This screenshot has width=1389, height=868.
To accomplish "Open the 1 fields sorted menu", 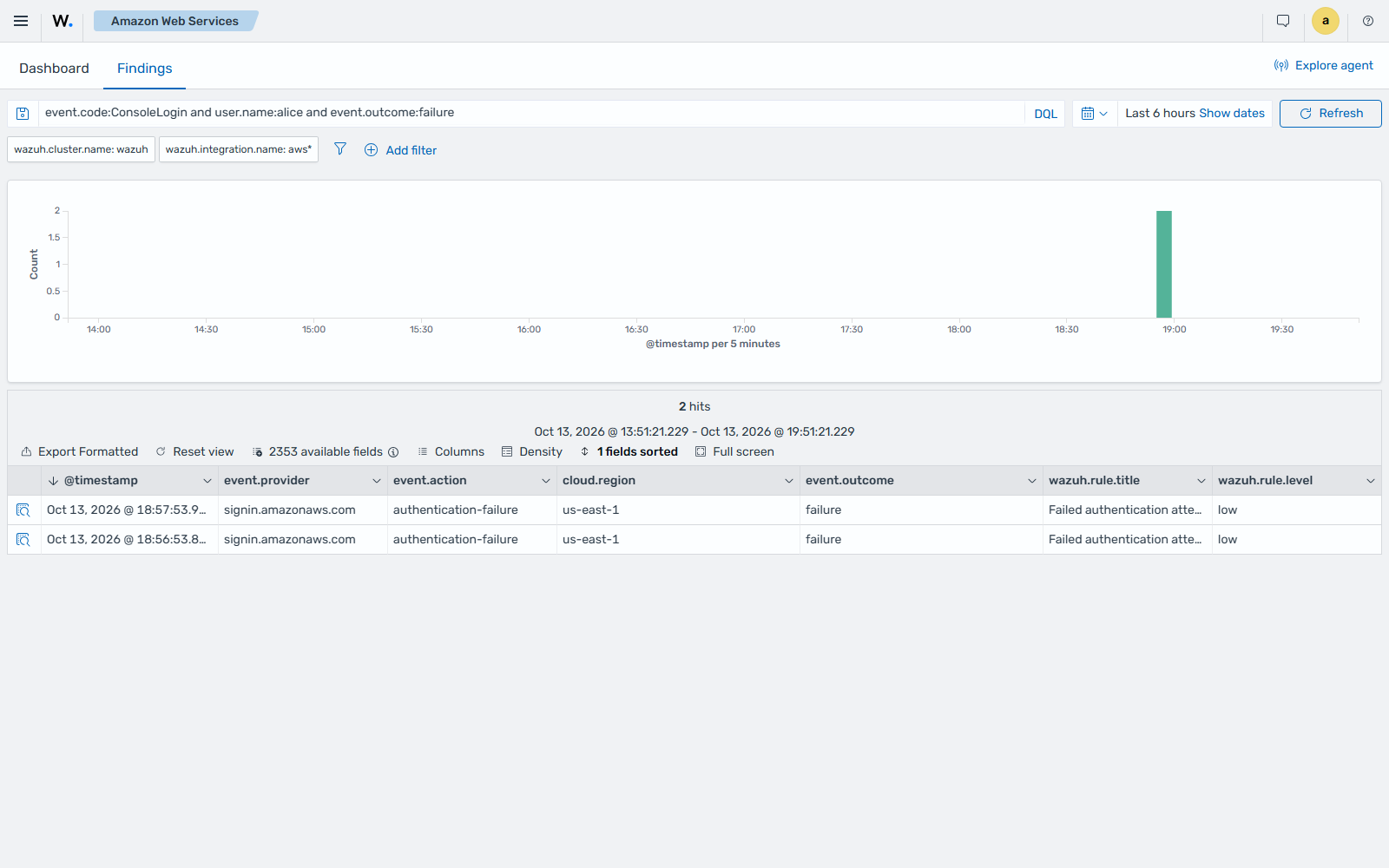I will tap(629, 451).
